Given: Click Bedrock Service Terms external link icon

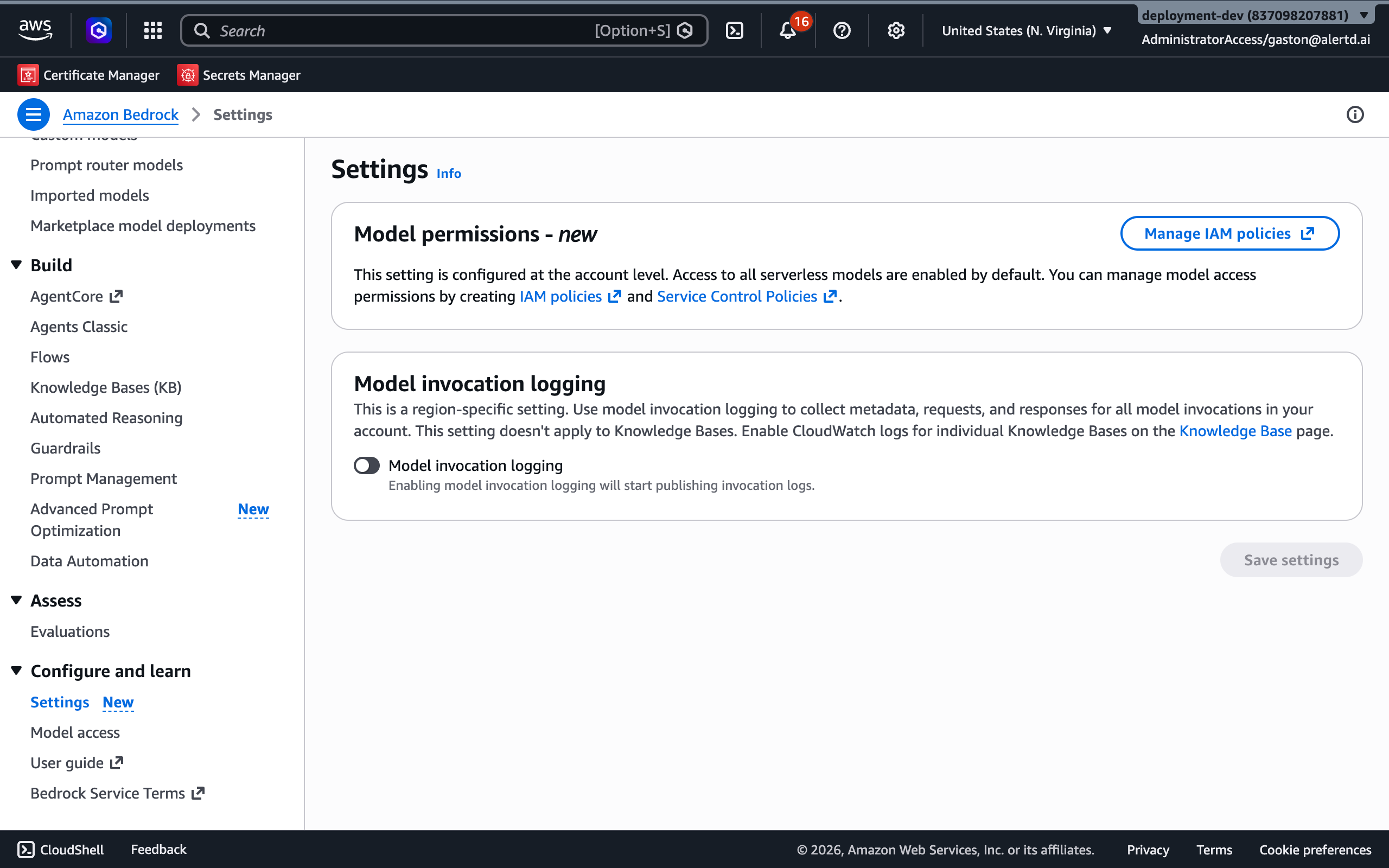Looking at the screenshot, I should point(198,793).
